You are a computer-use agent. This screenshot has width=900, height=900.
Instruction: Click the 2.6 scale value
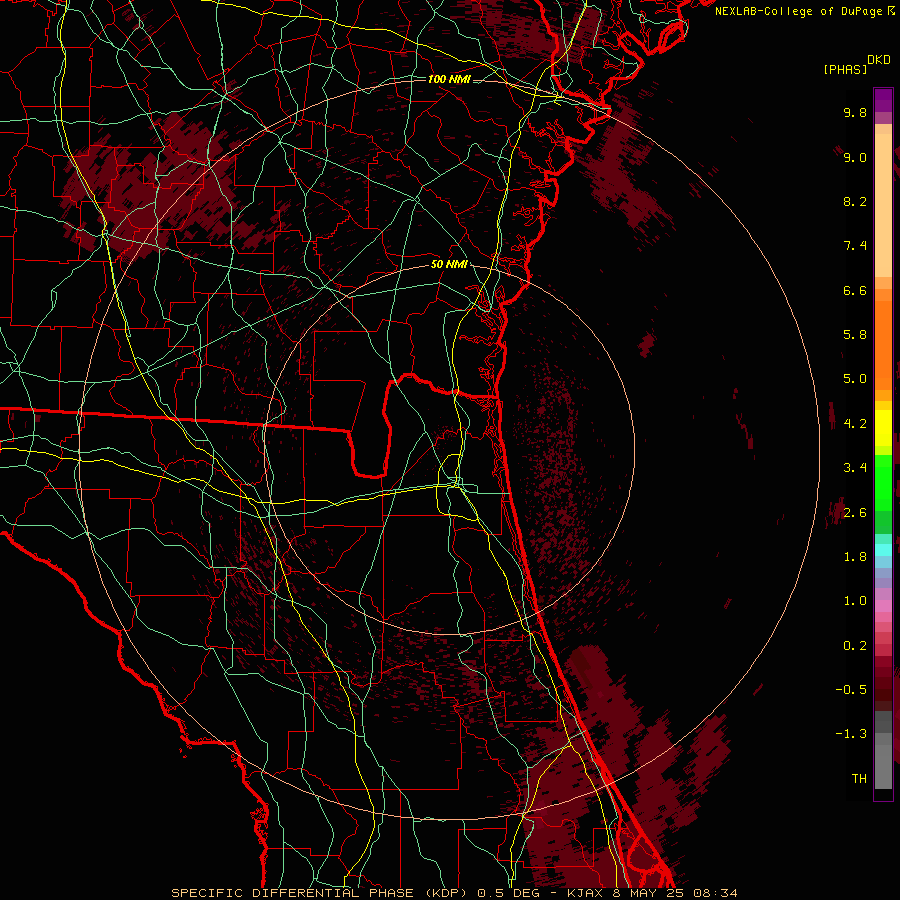[x=855, y=513]
